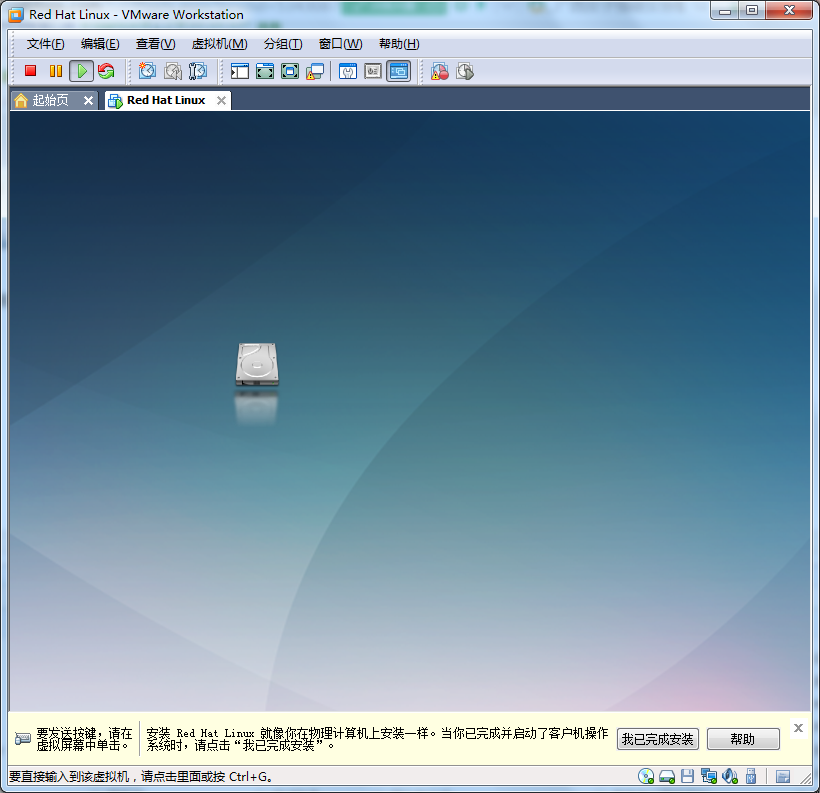Click the message log status bar icon
The width and height of the screenshot is (820, 793).
783,777
